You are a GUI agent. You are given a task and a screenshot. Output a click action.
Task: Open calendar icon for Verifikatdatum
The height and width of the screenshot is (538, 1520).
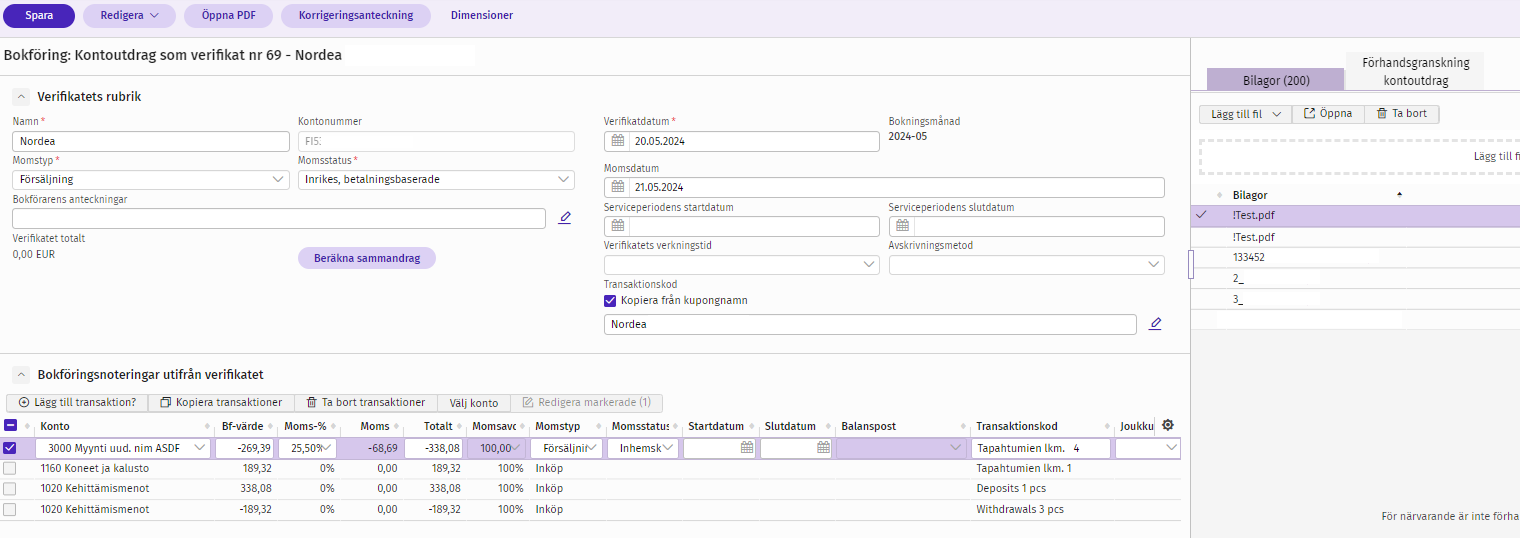(618, 141)
